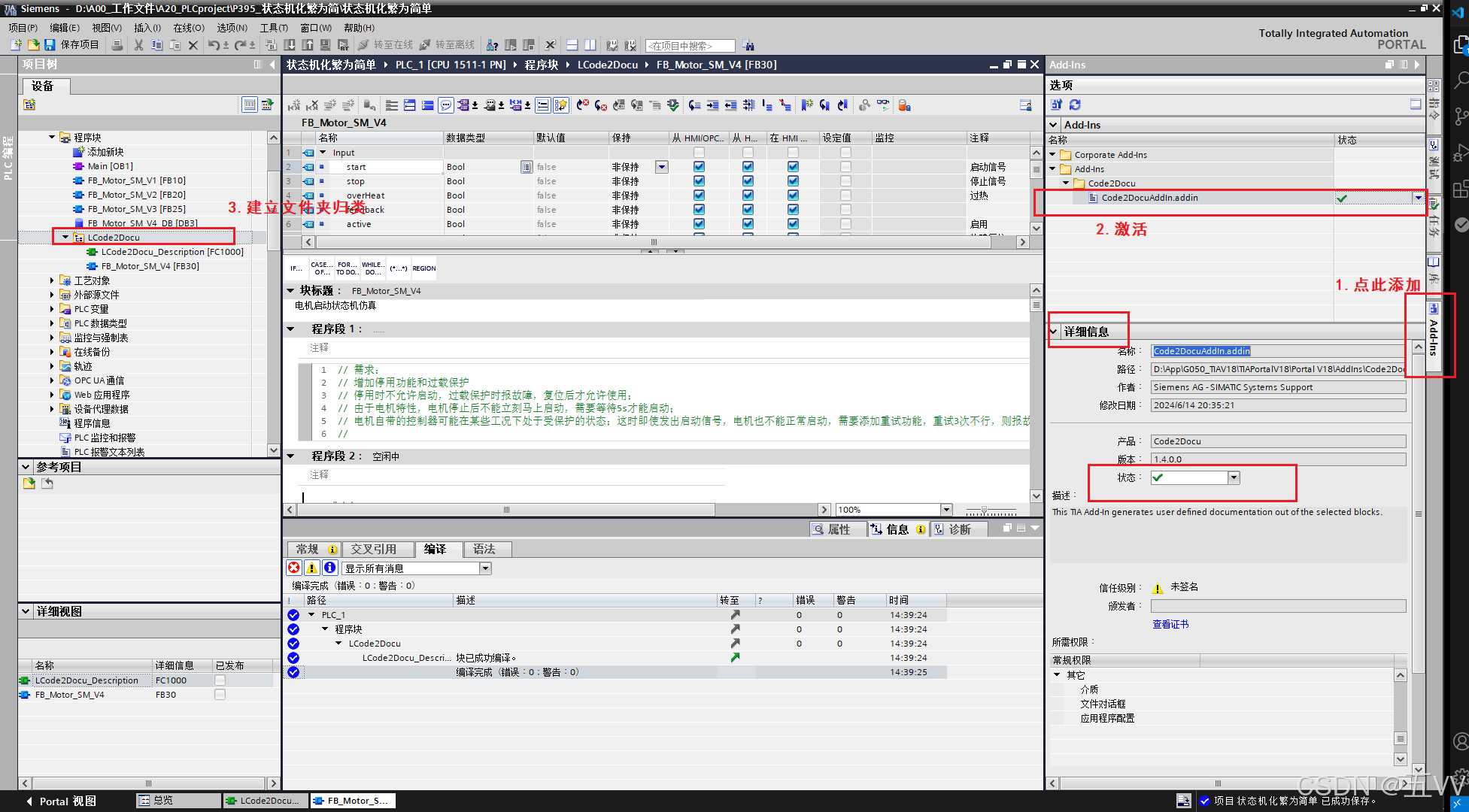Click the split editor horizontally icon

click(x=572, y=45)
